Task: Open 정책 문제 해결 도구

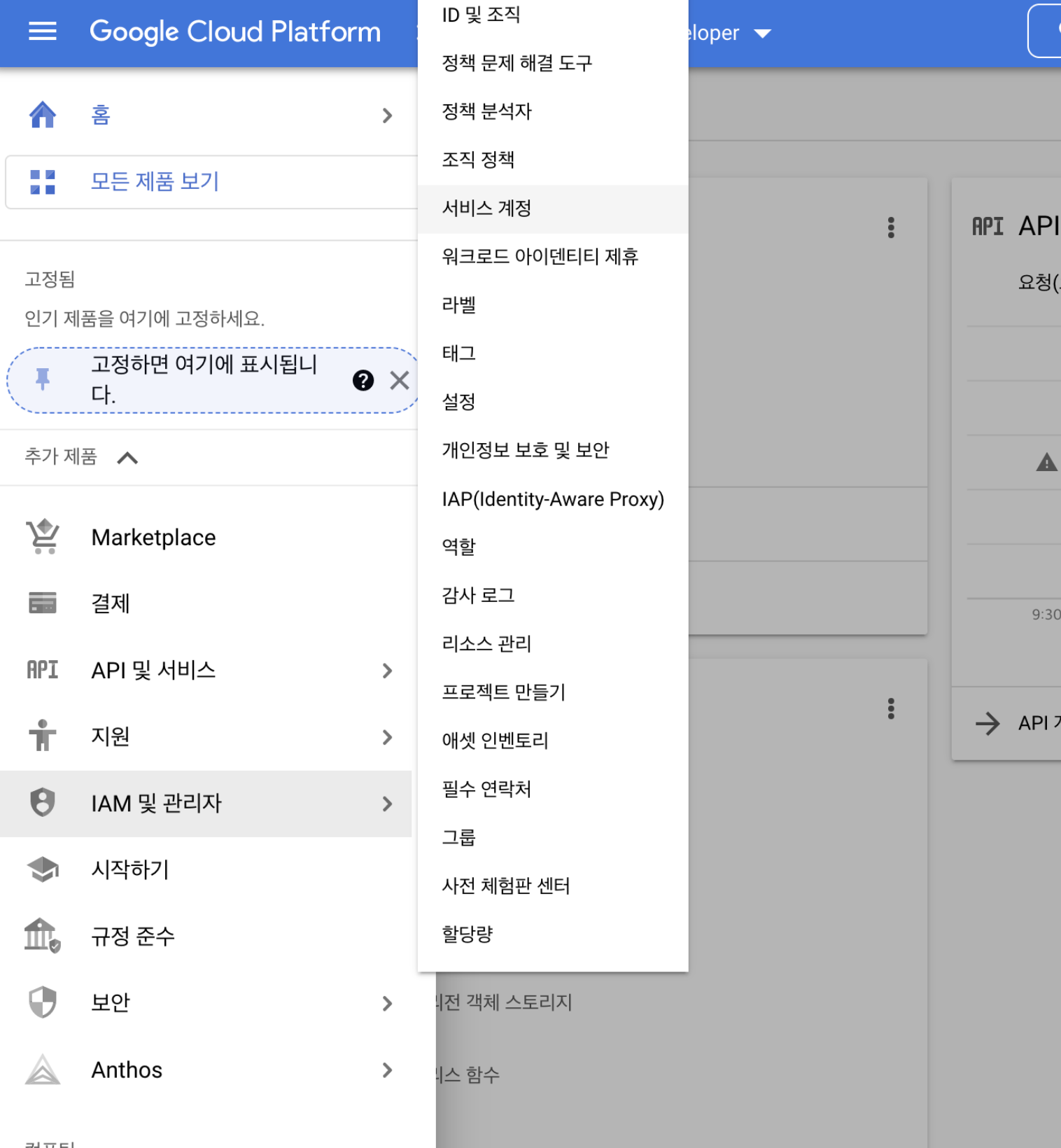Action: [553, 63]
